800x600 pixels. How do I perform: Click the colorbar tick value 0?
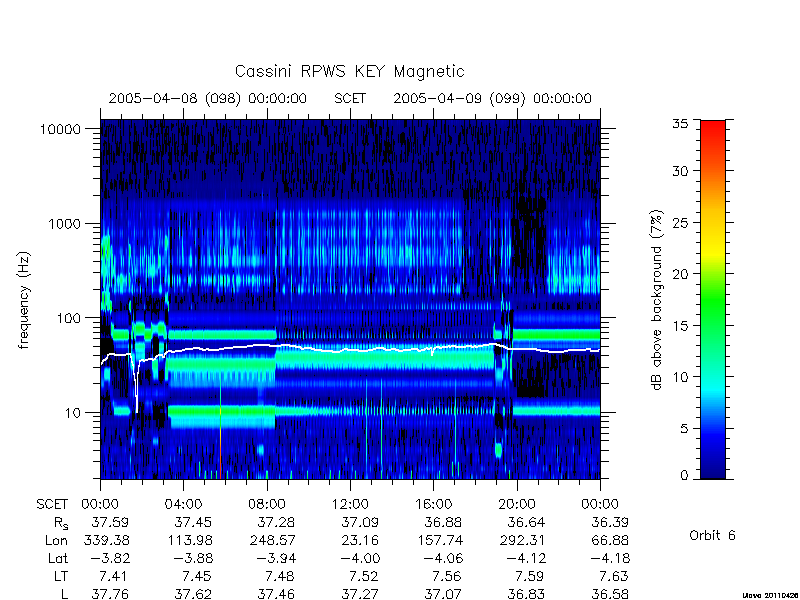[684, 476]
